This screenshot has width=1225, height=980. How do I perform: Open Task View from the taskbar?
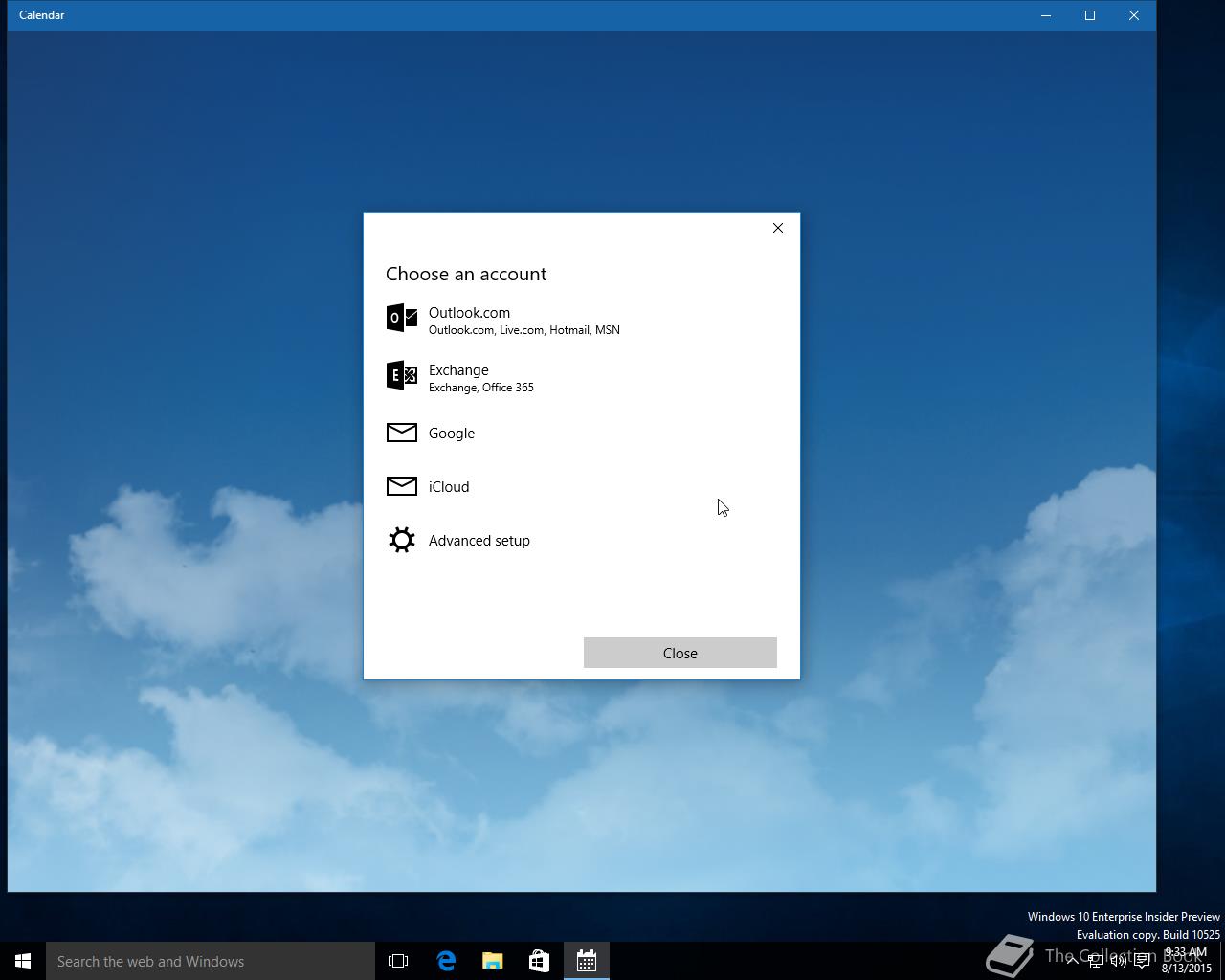398,961
